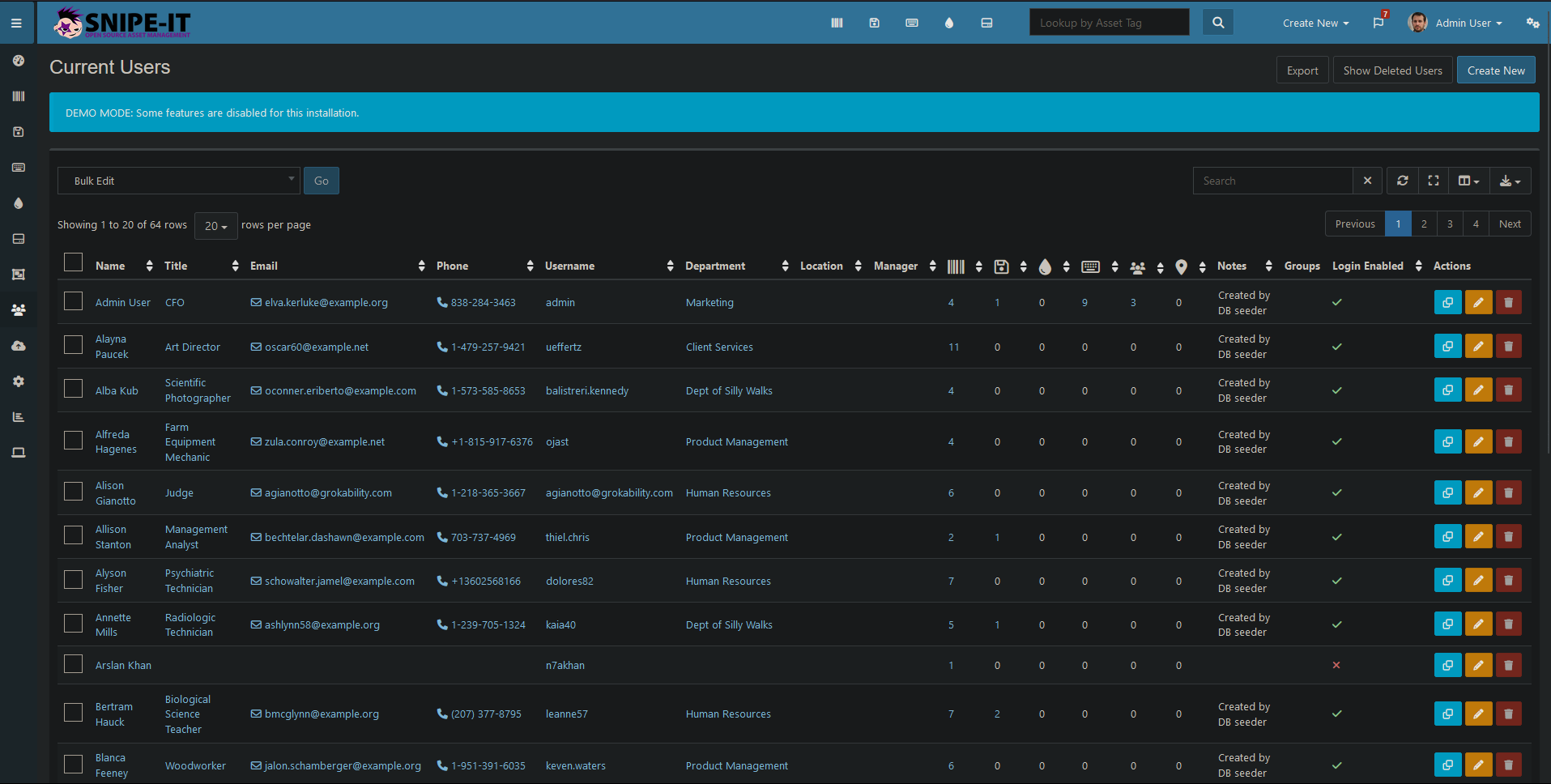Toggle fullscreen table view icon
Screen dimensions: 1551x784
click(1433, 181)
